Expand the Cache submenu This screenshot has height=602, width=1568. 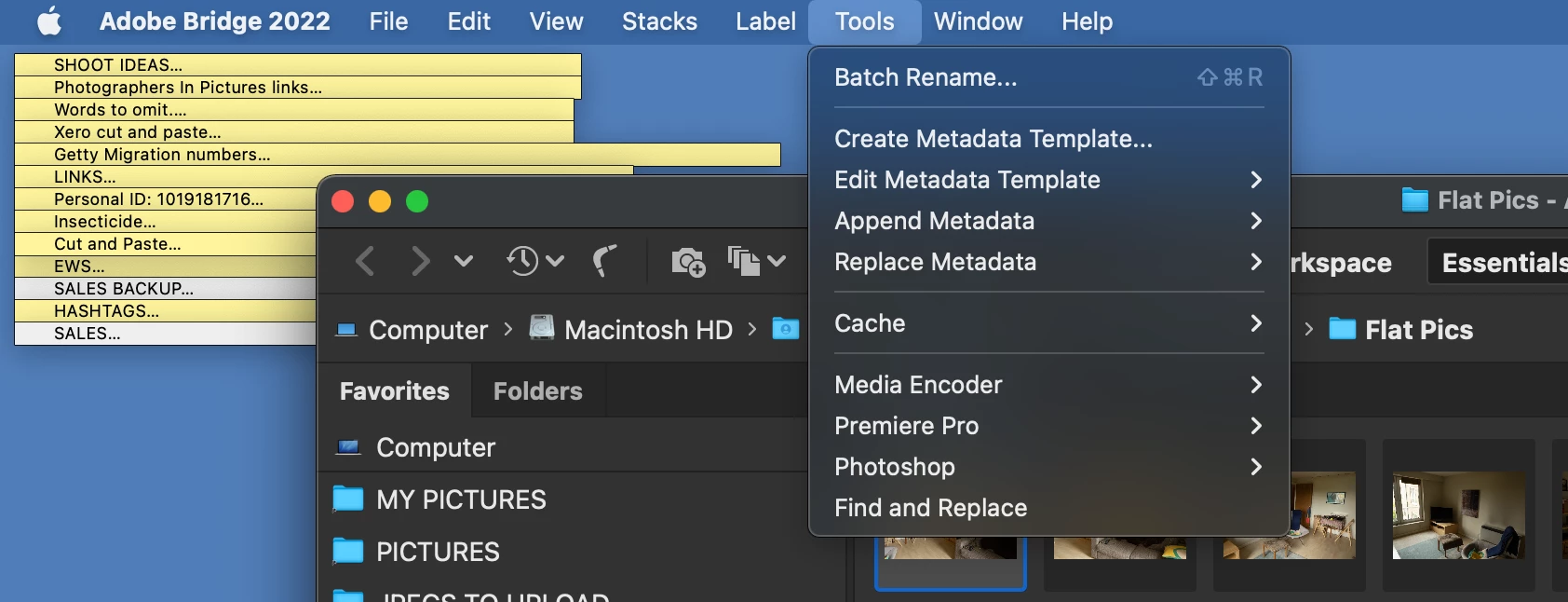coord(1049,323)
